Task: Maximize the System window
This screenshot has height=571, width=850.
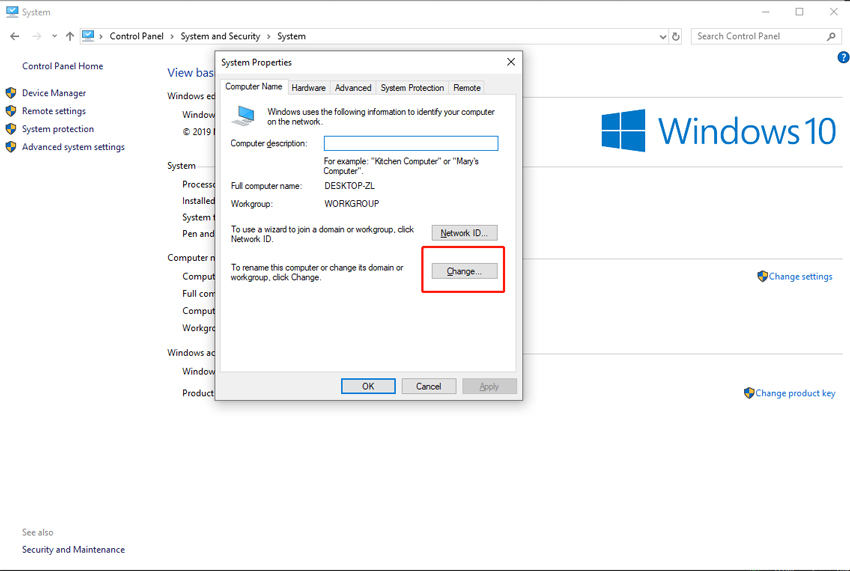Action: pos(799,11)
